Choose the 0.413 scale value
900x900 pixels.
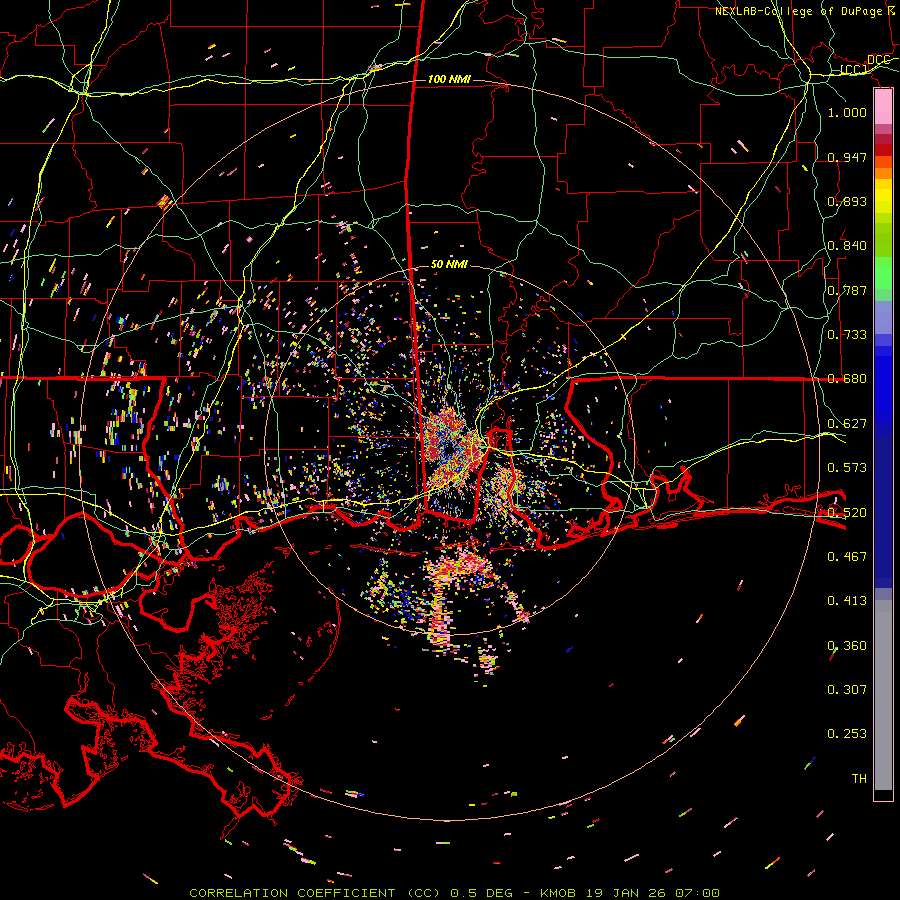tap(847, 600)
